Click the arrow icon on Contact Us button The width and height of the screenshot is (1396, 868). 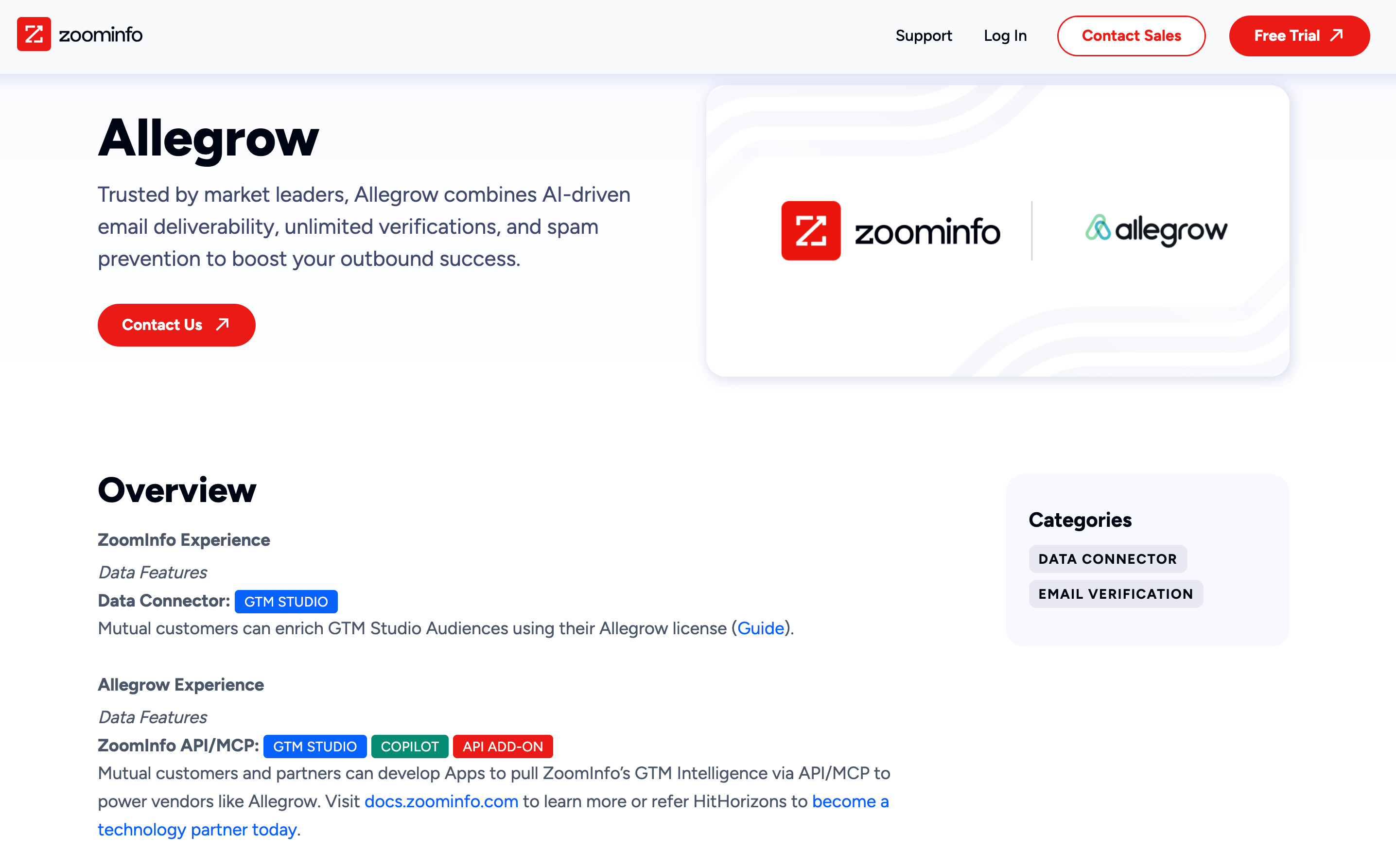(222, 324)
